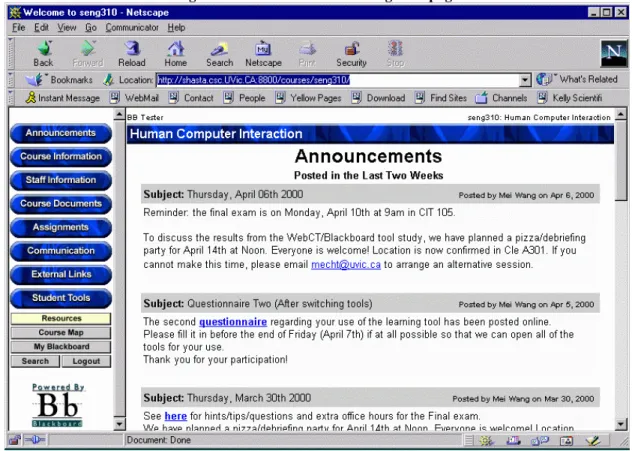Collapse the personal toolbar handle
The height and width of the screenshot is (451, 632).
11,98
